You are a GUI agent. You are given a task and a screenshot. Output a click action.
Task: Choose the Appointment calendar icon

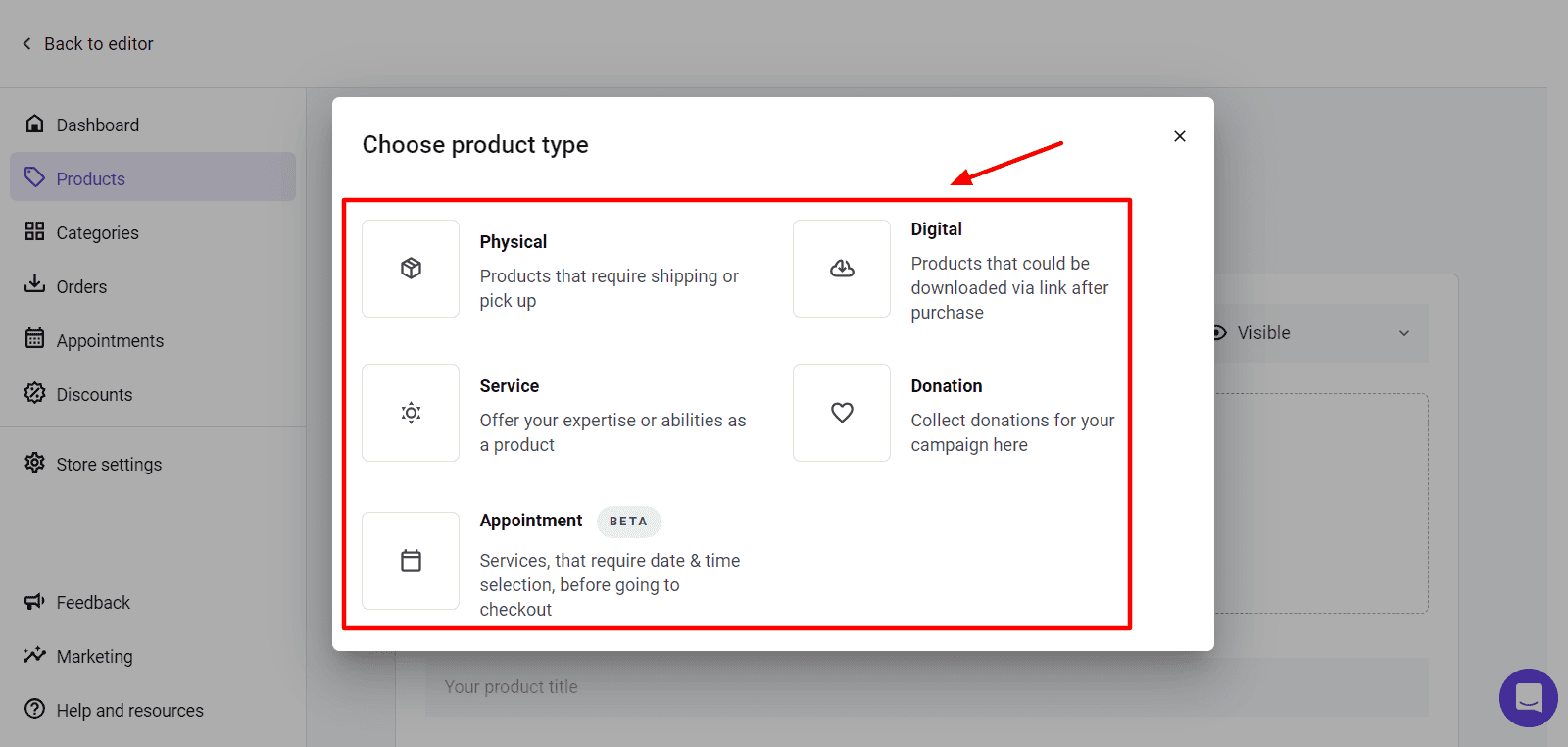(411, 561)
